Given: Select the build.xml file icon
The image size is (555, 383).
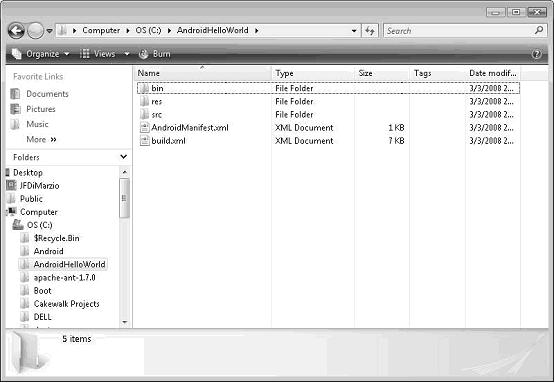Looking at the screenshot, I should tap(144, 141).
